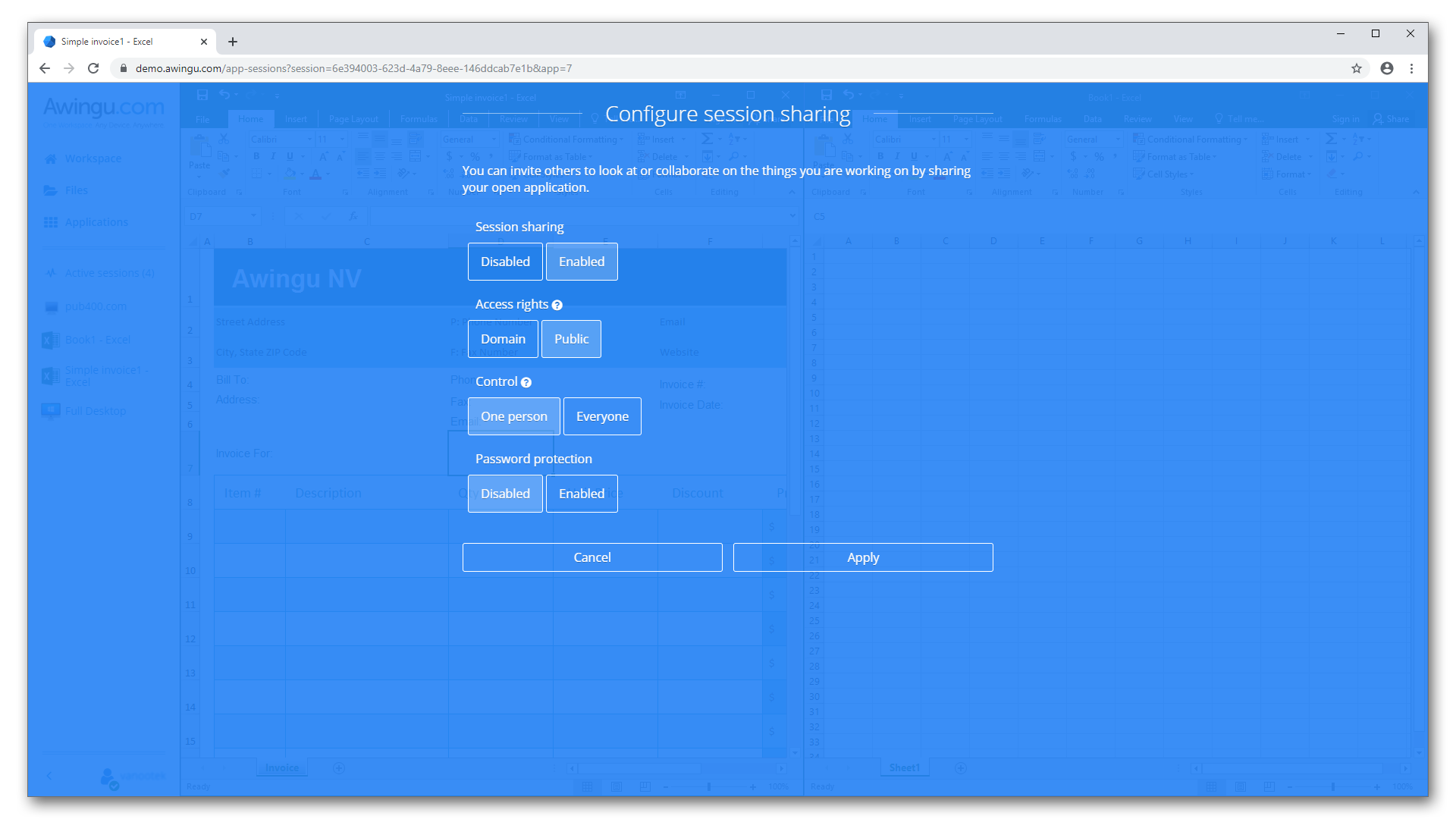Set Control to Everyone
Viewport: 1456px width, 819px height.
(602, 416)
